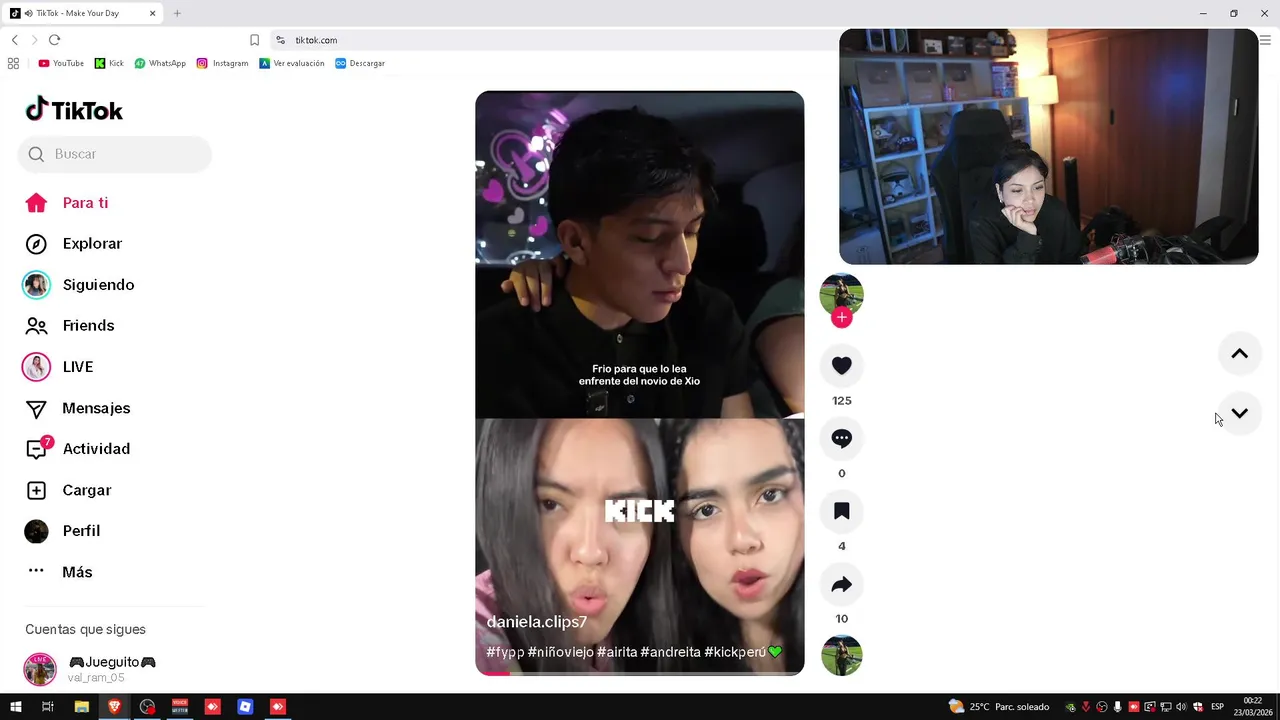Screen dimensions: 1280x720
Task: Open the #niñoviejo hashtag
Action: pos(560,652)
